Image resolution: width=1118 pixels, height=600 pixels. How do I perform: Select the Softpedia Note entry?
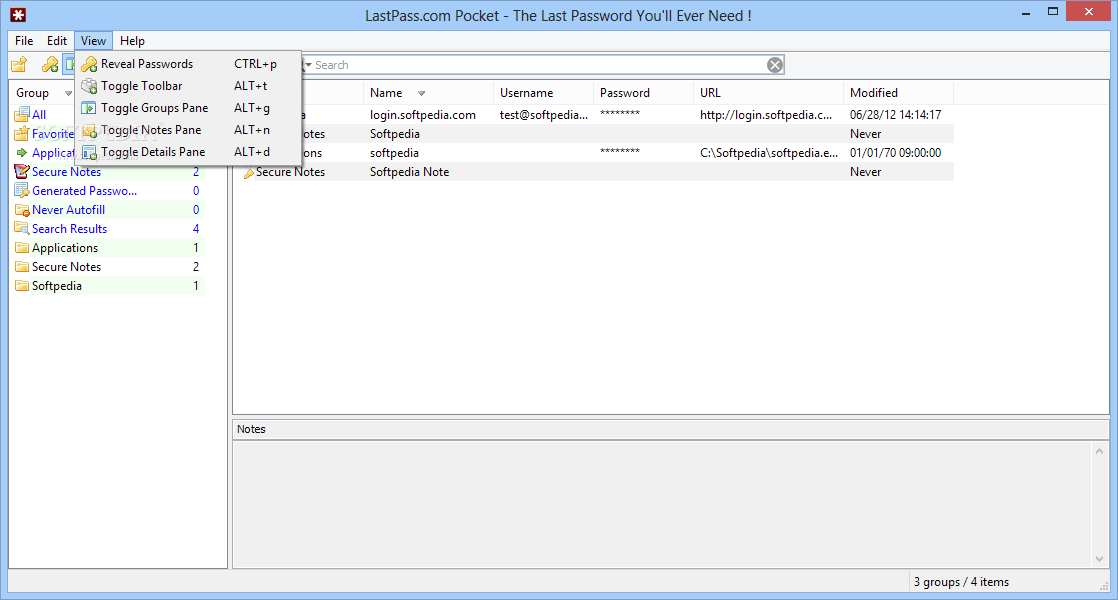point(409,172)
